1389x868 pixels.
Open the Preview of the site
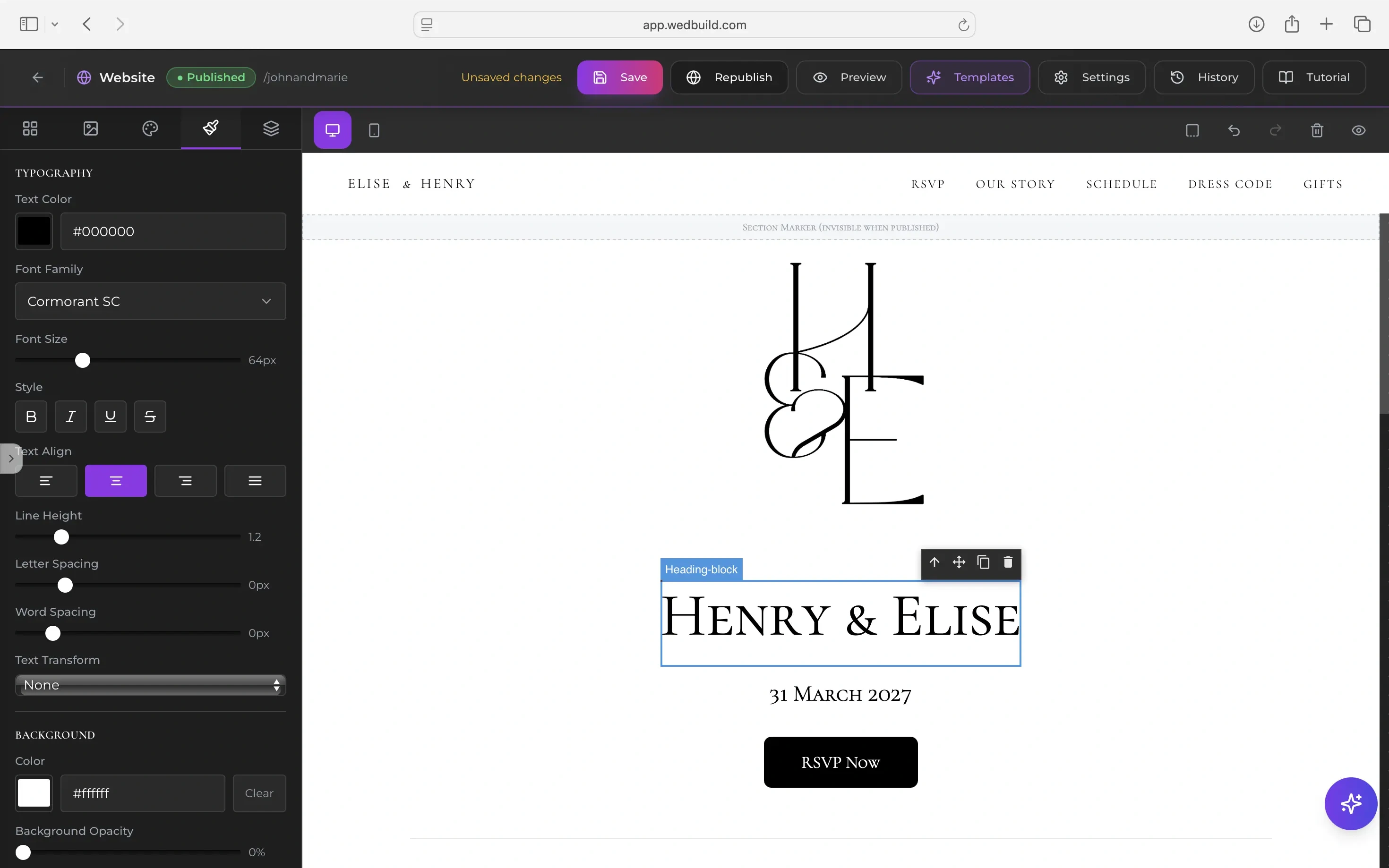coord(849,77)
